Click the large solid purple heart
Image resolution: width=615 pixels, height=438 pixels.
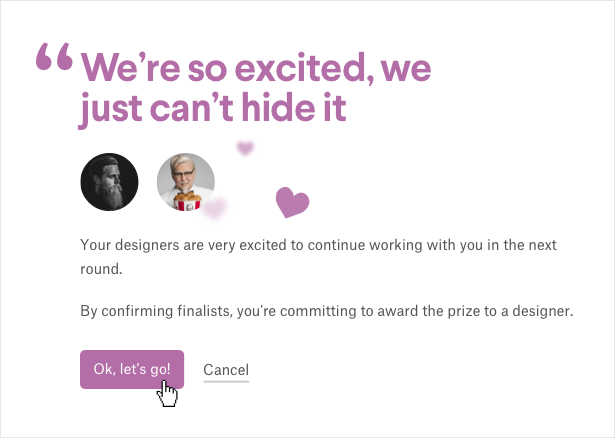tap(292, 202)
